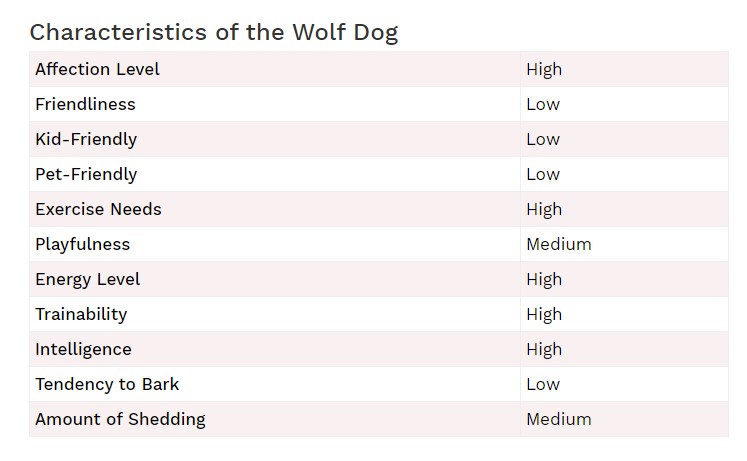This screenshot has width=747, height=461.
Task: Select the Friendliness row label
Action: click(x=85, y=104)
